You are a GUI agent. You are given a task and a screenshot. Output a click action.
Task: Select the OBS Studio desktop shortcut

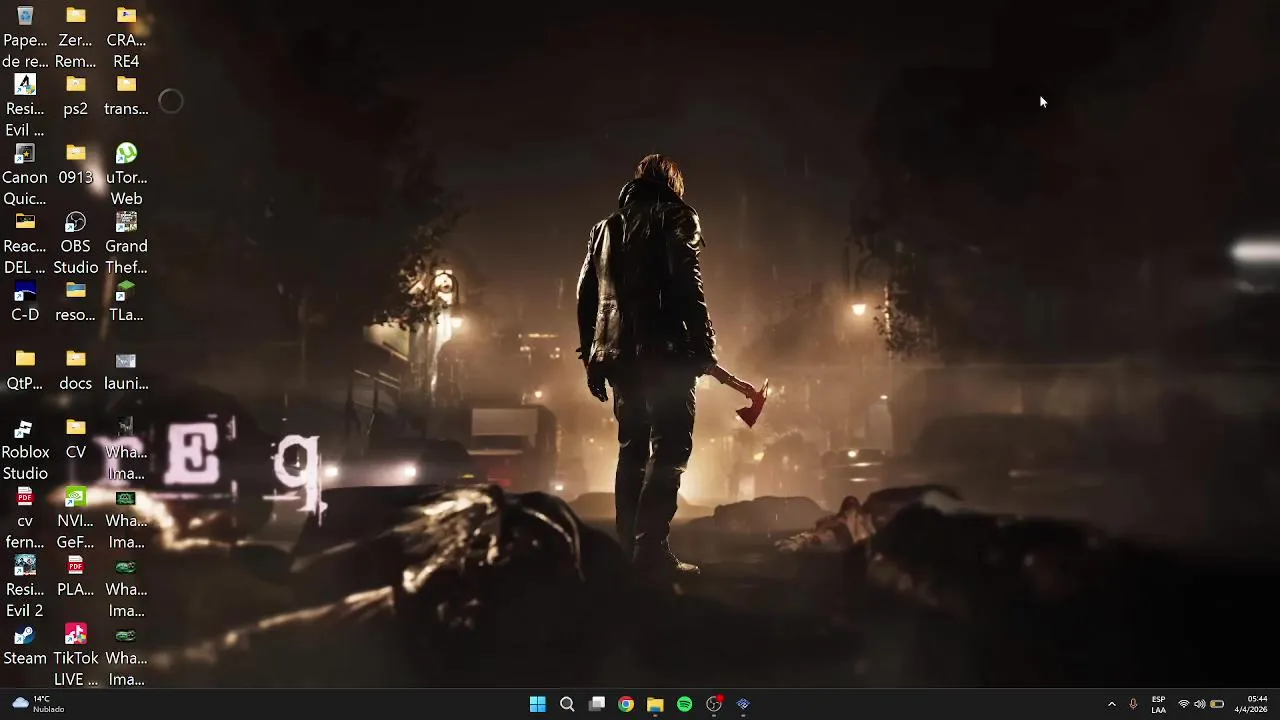click(76, 244)
